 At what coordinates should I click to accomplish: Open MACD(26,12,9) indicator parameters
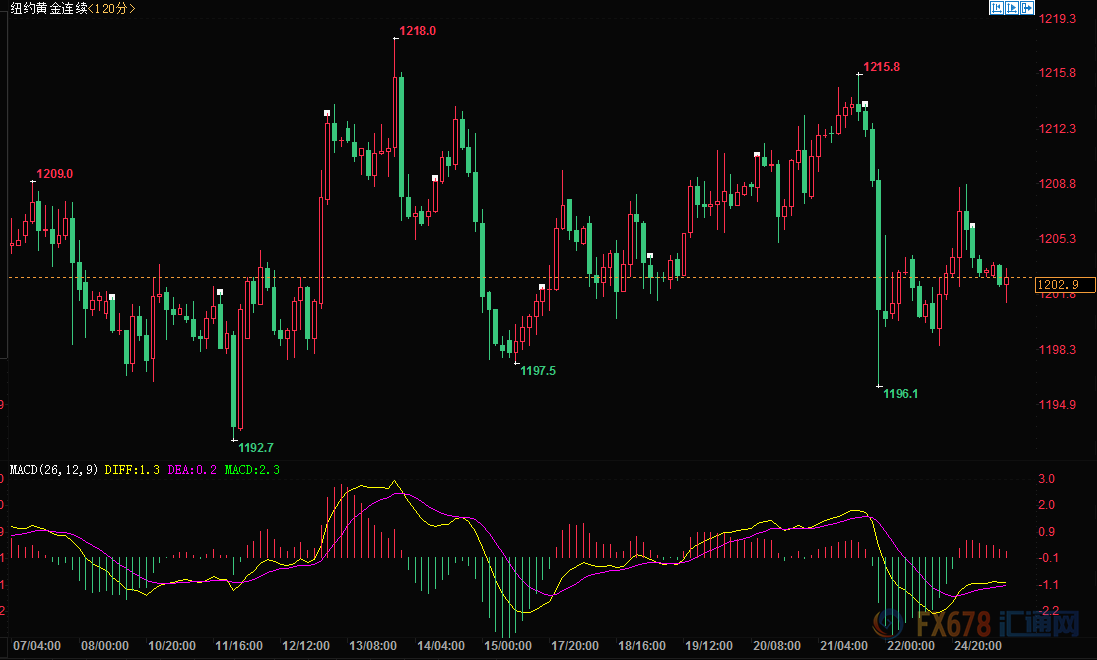coord(53,469)
